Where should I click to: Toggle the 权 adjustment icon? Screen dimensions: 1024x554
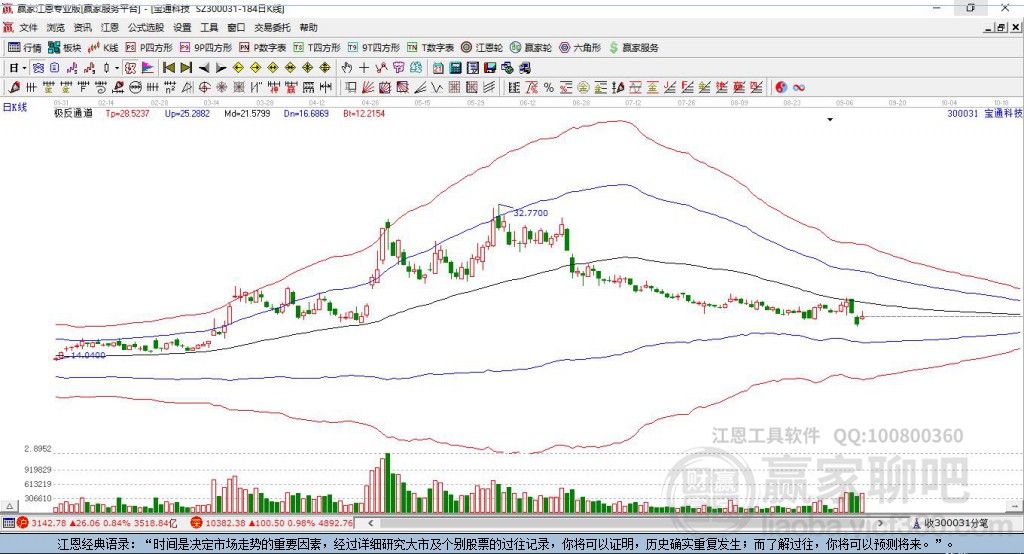131,67
